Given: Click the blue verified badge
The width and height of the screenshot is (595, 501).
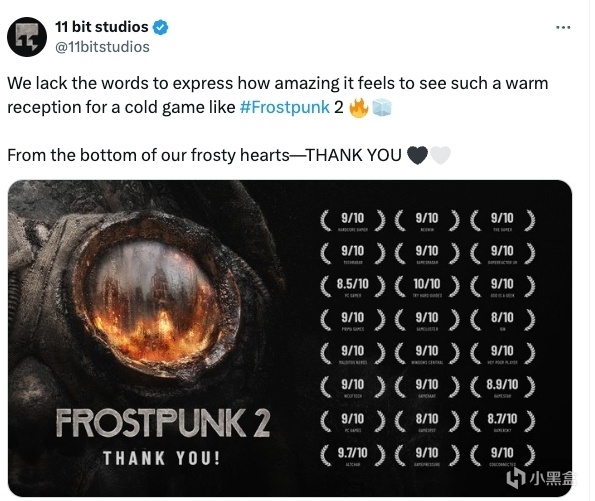Looking at the screenshot, I should (x=160, y=27).
